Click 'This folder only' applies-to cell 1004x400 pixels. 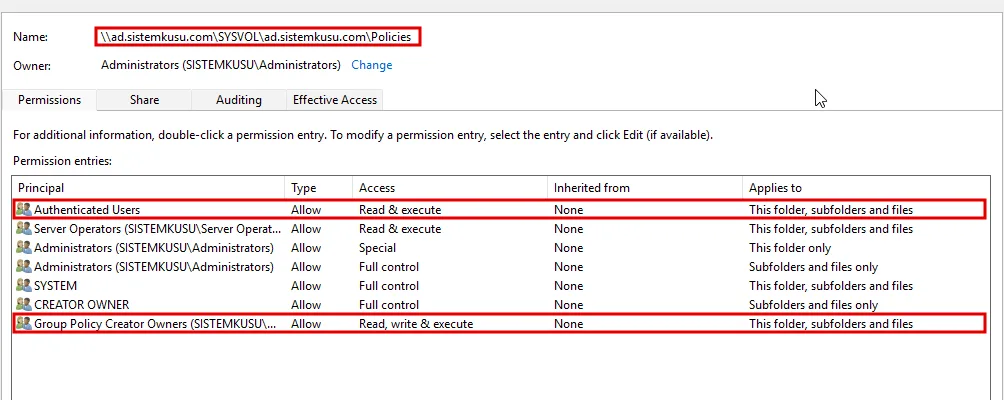[790, 248]
